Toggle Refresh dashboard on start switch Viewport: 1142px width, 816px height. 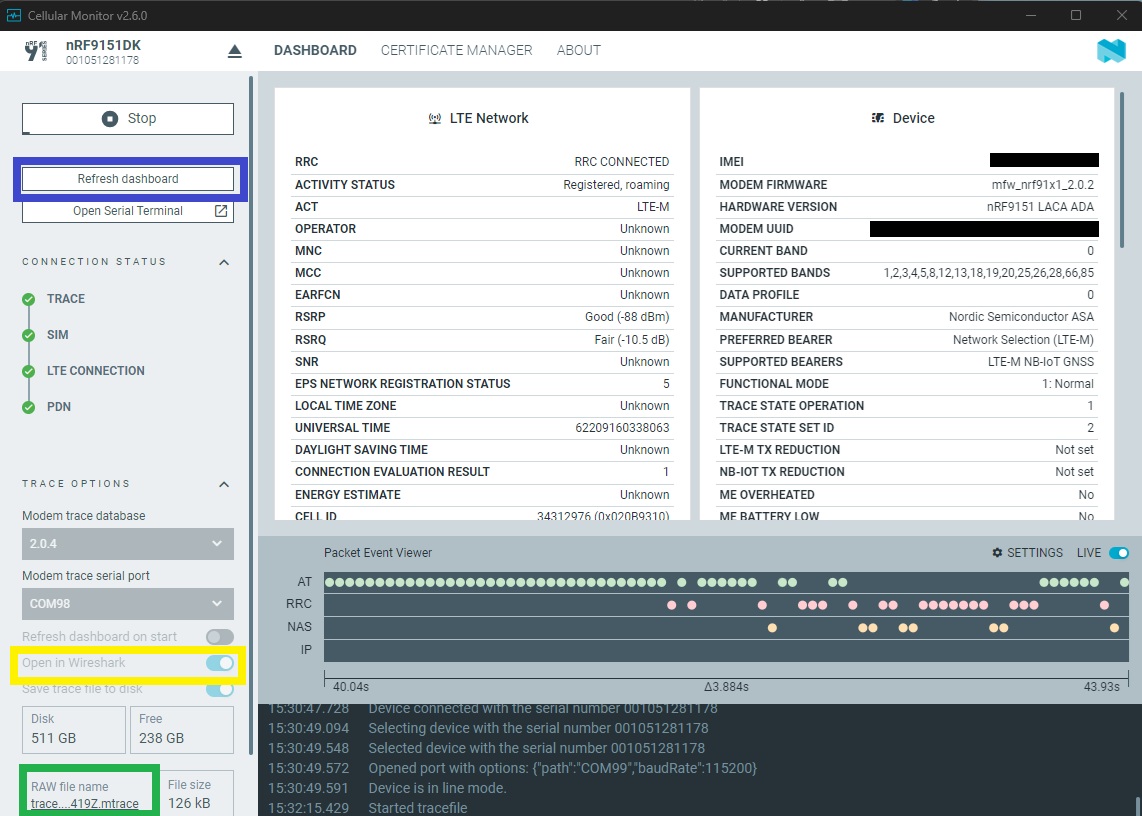(x=219, y=637)
